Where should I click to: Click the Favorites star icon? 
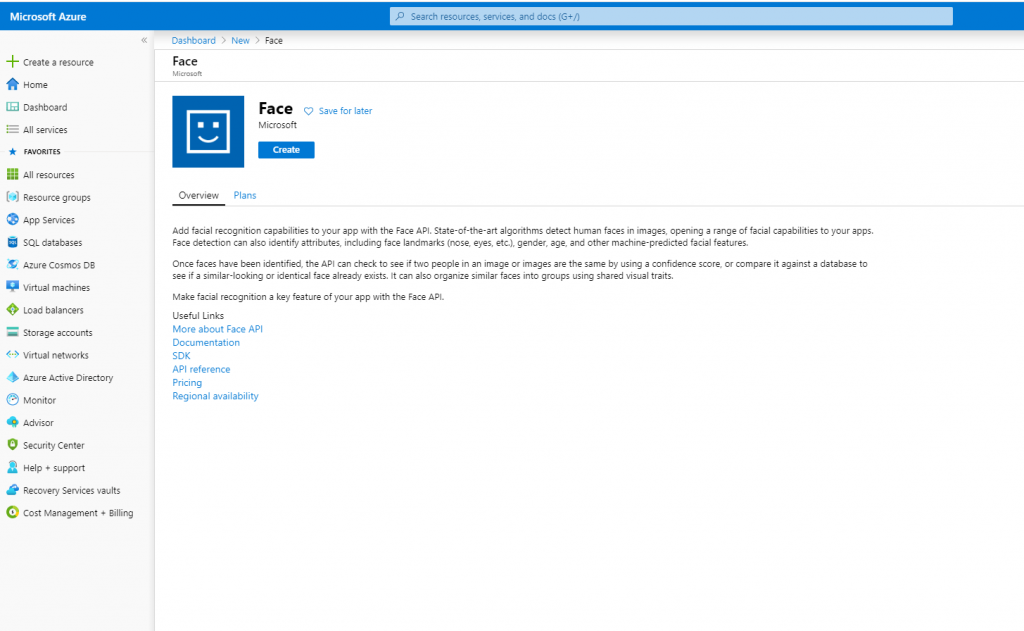point(12,152)
